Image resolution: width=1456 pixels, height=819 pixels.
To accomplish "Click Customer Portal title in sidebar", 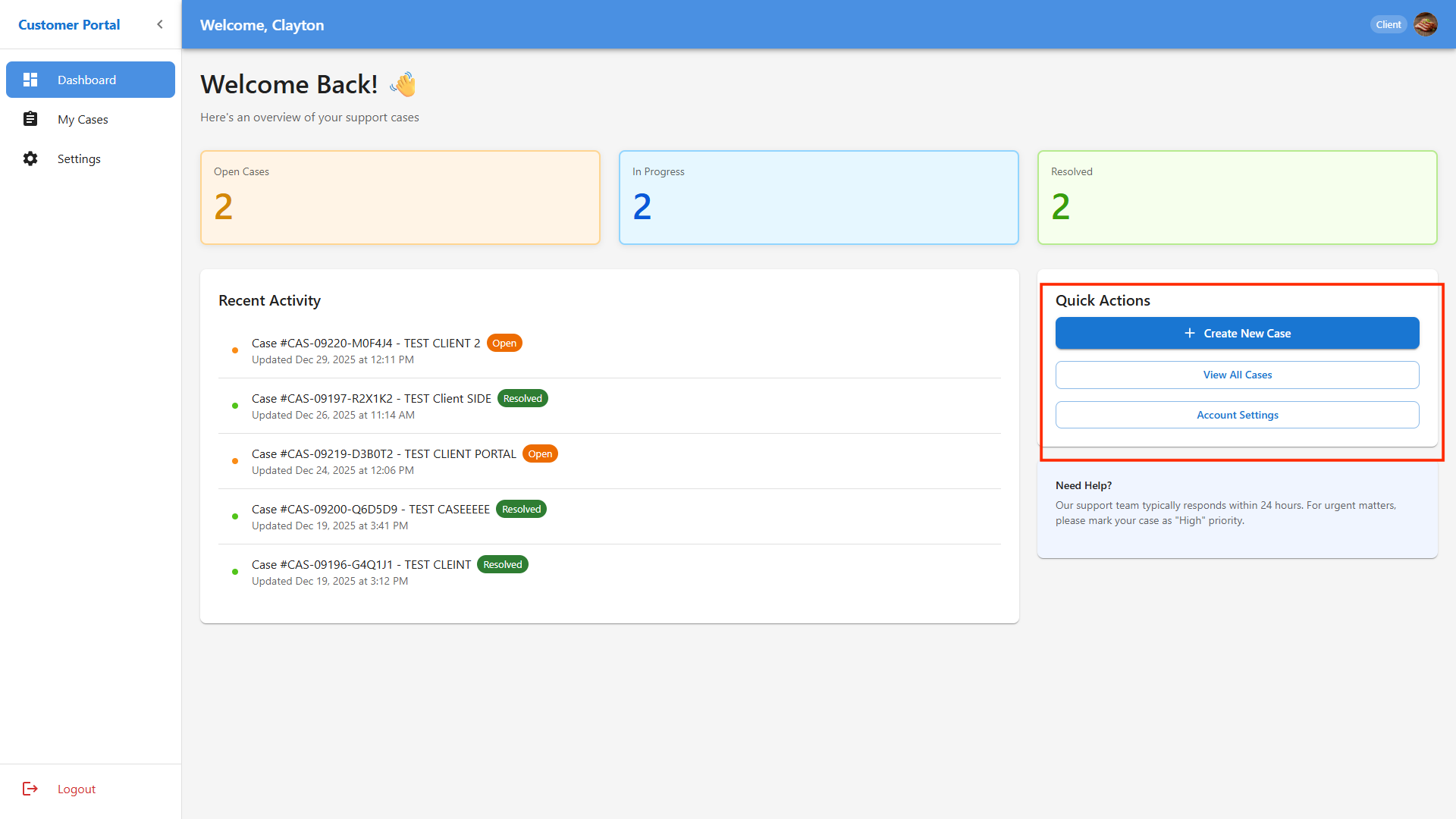I will point(69,24).
